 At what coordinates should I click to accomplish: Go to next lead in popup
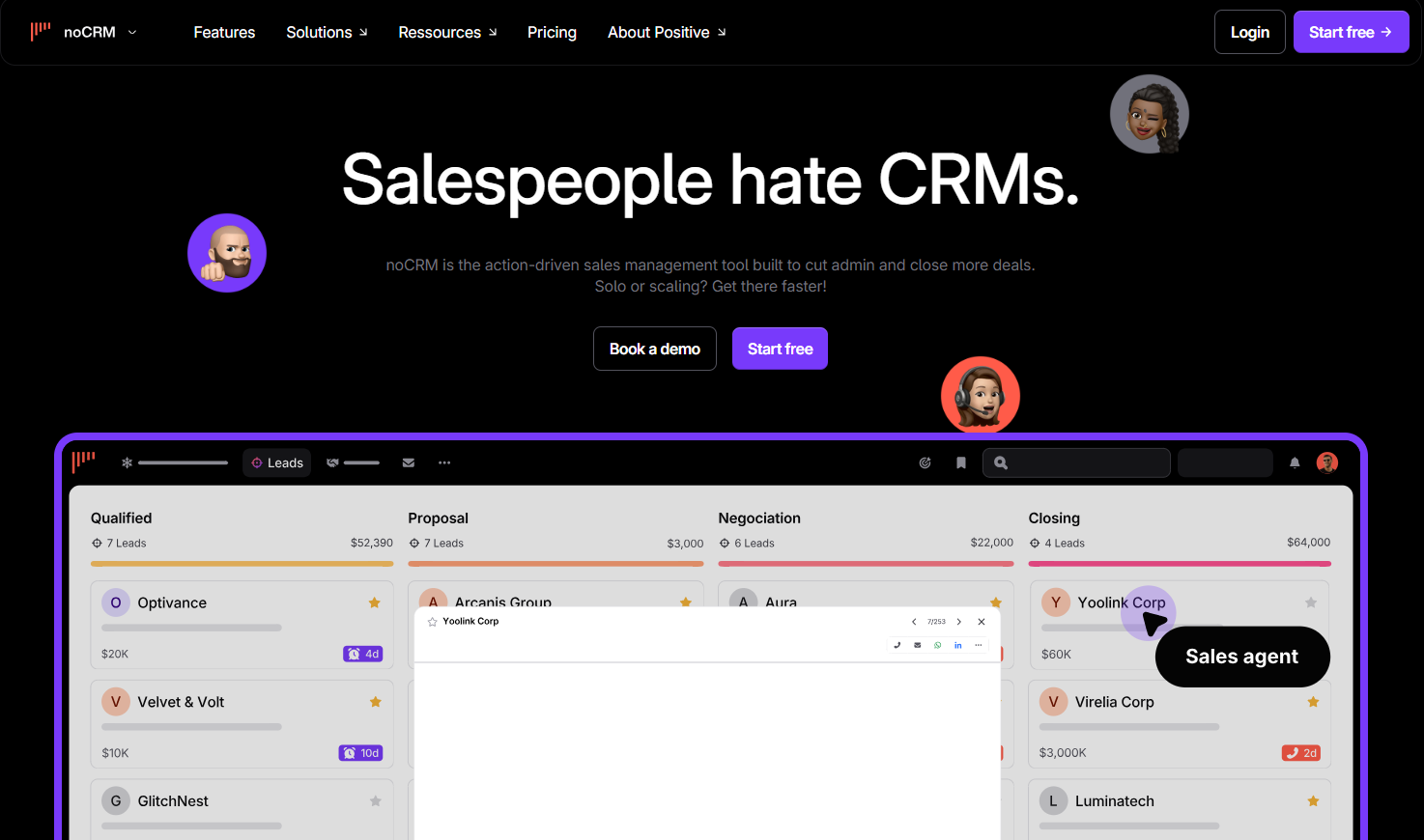[958, 622]
